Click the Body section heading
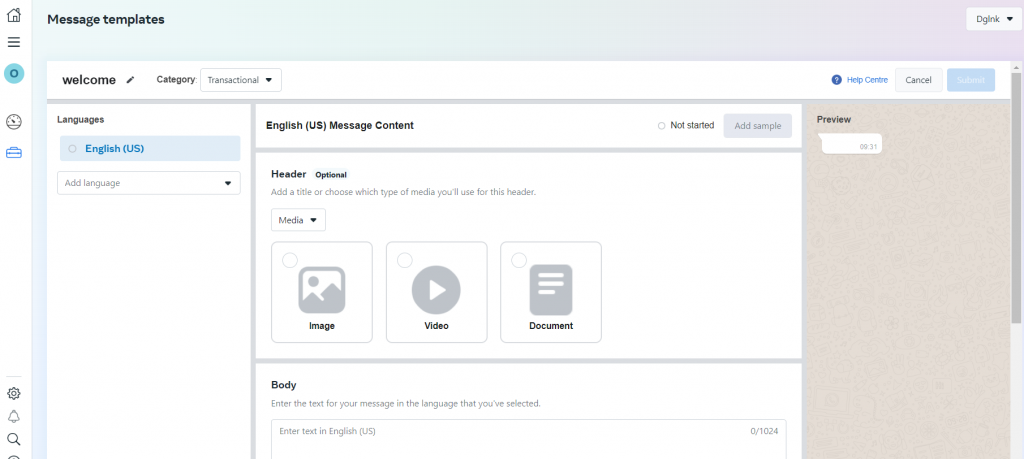This screenshot has height=459, width=1024. point(284,385)
